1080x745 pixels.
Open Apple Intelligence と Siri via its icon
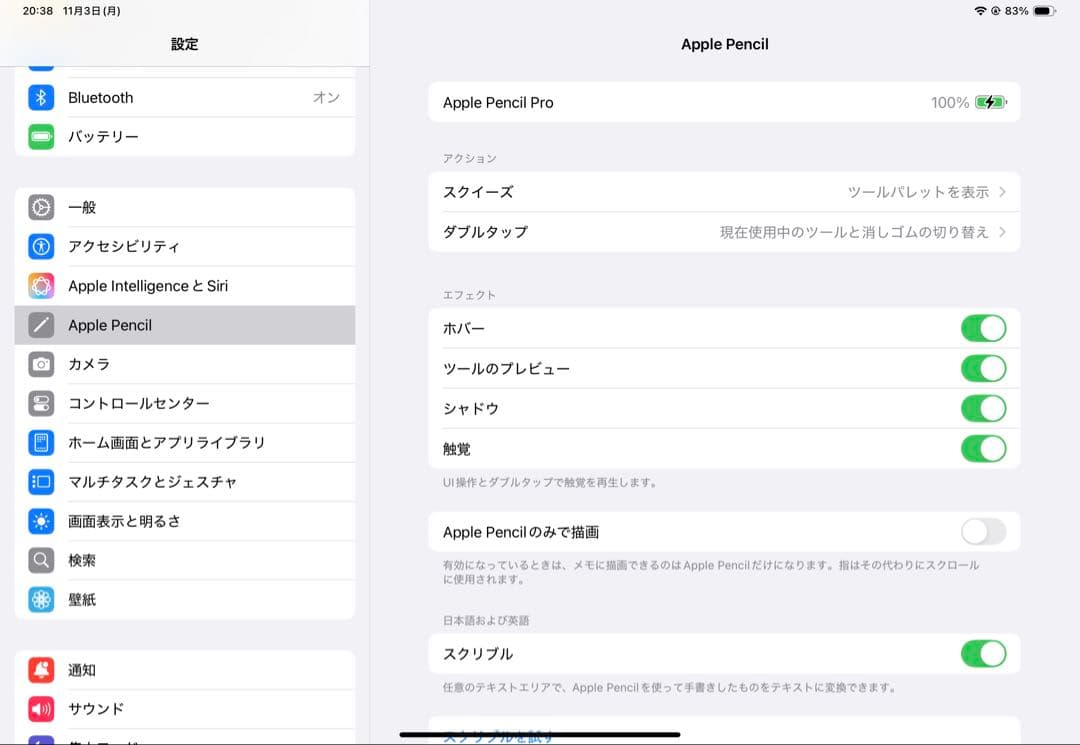[x=41, y=285]
